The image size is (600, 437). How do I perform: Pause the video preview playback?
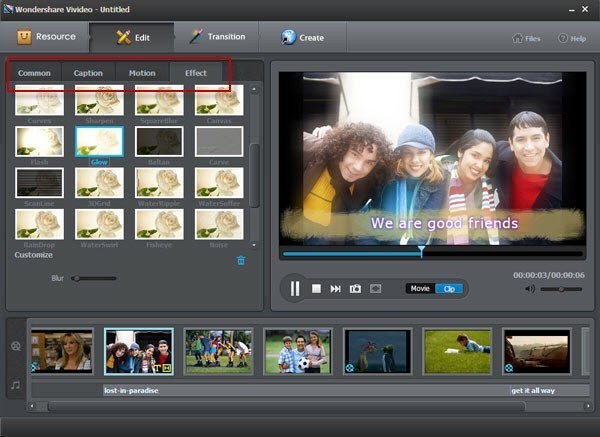coord(295,289)
